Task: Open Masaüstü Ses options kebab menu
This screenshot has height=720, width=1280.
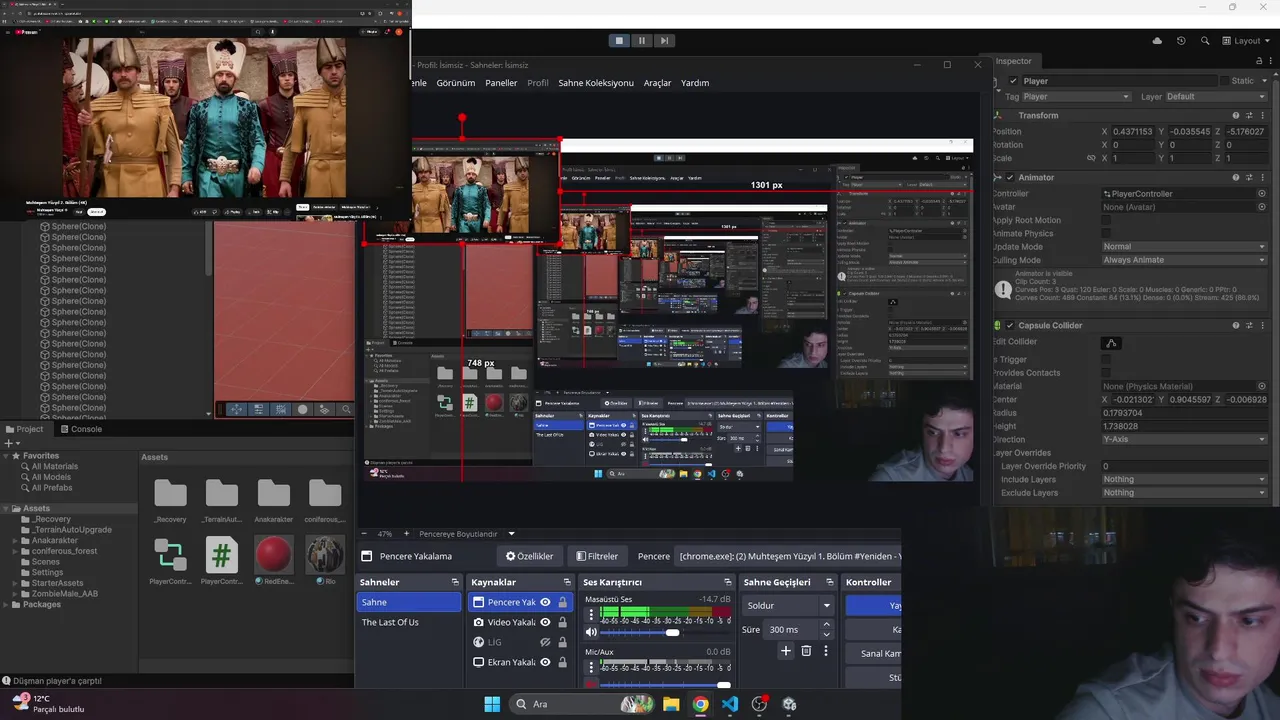Action: (591, 614)
